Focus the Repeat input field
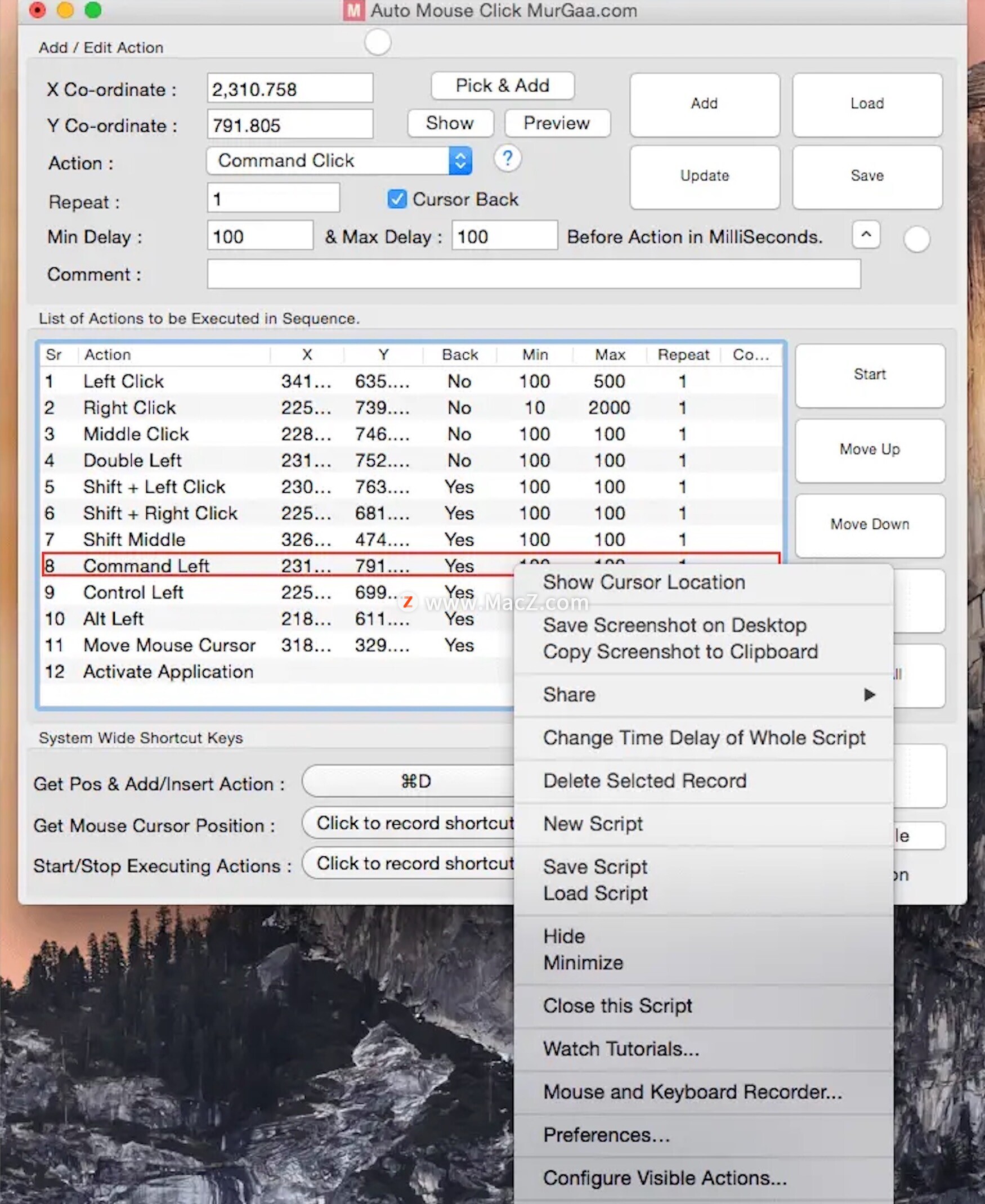985x1204 pixels. tap(274, 198)
